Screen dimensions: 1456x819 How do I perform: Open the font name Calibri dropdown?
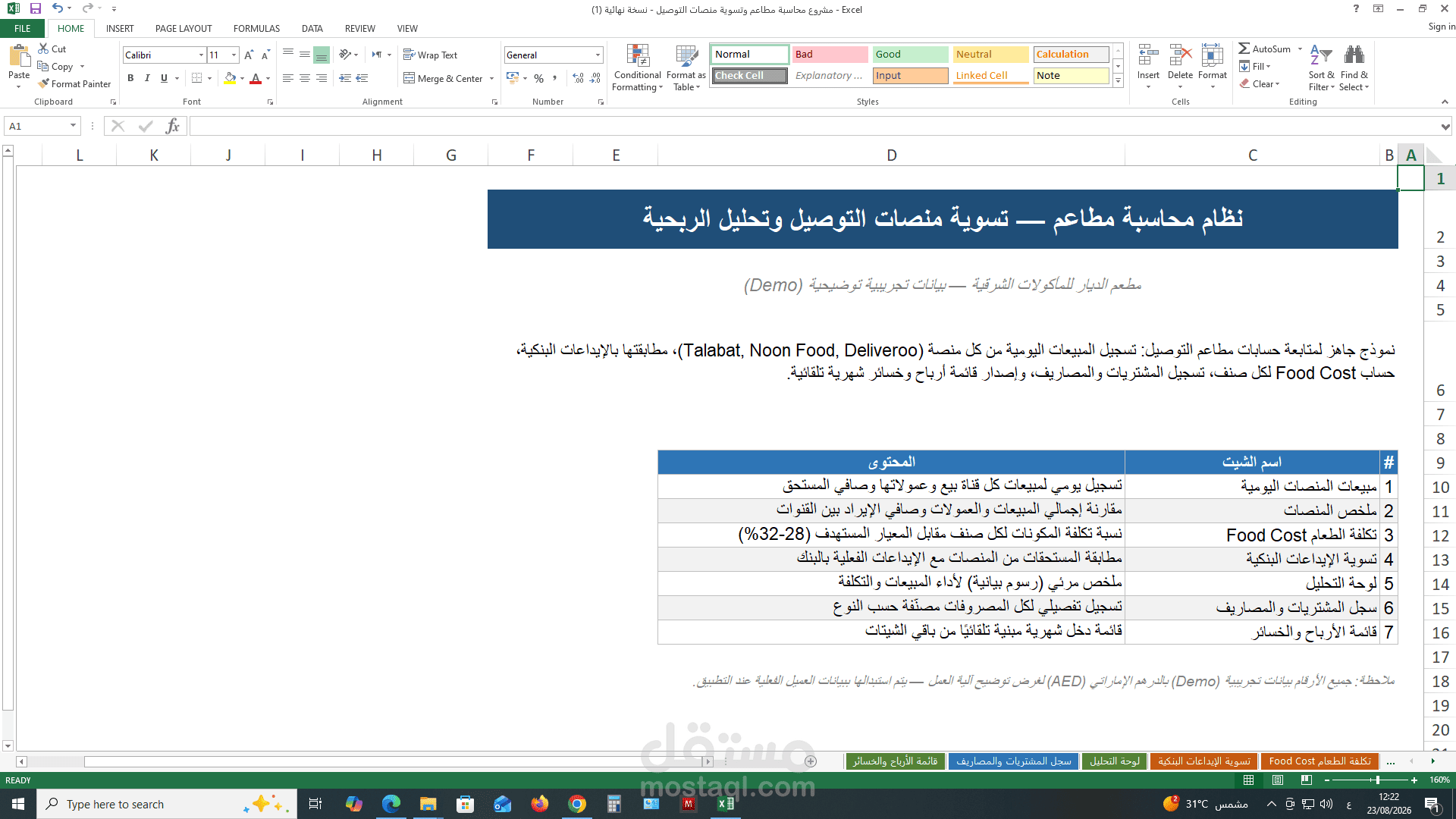click(201, 55)
